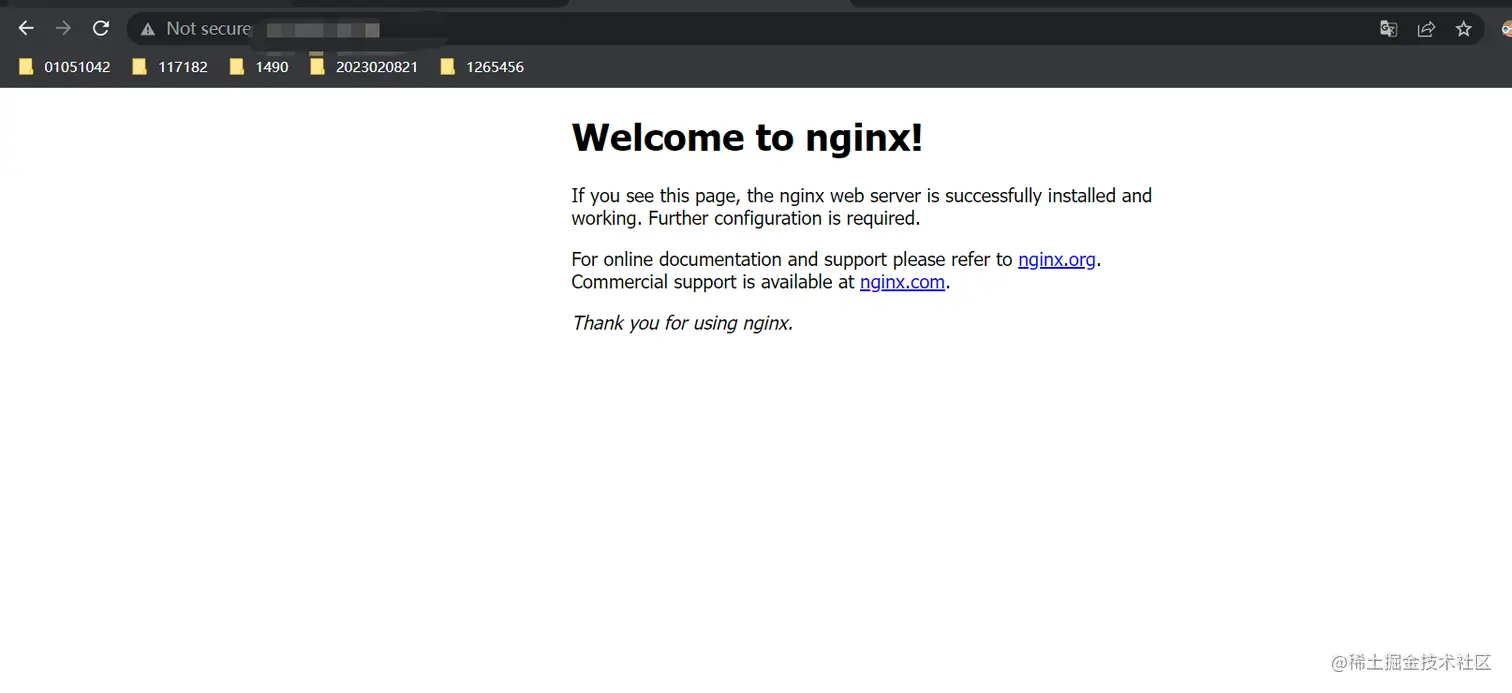The width and height of the screenshot is (1512, 693).
Task: Visit the nginx.com commercial support link
Action: (x=902, y=282)
